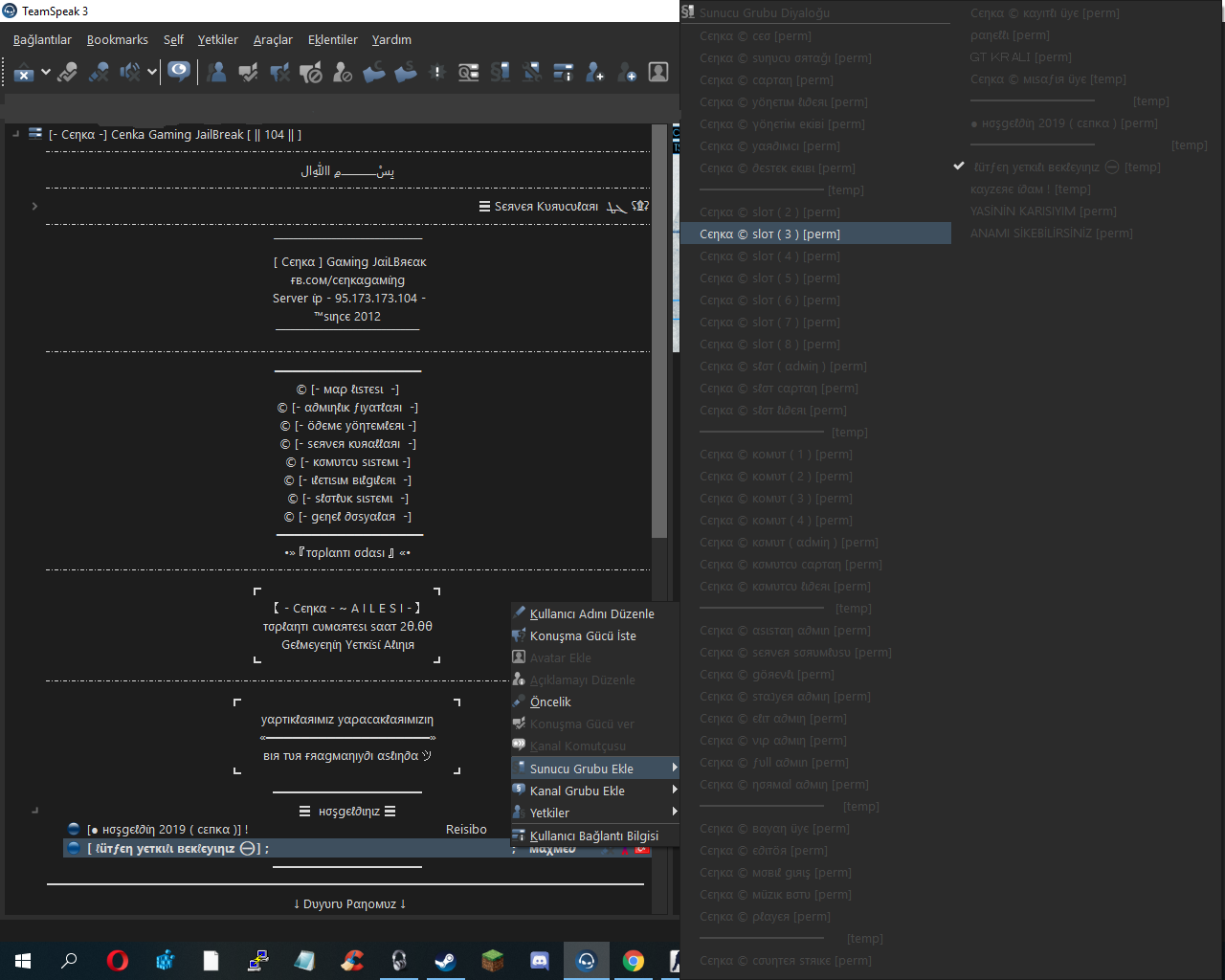Open the Eklentiler menu

(x=332, y=39)
